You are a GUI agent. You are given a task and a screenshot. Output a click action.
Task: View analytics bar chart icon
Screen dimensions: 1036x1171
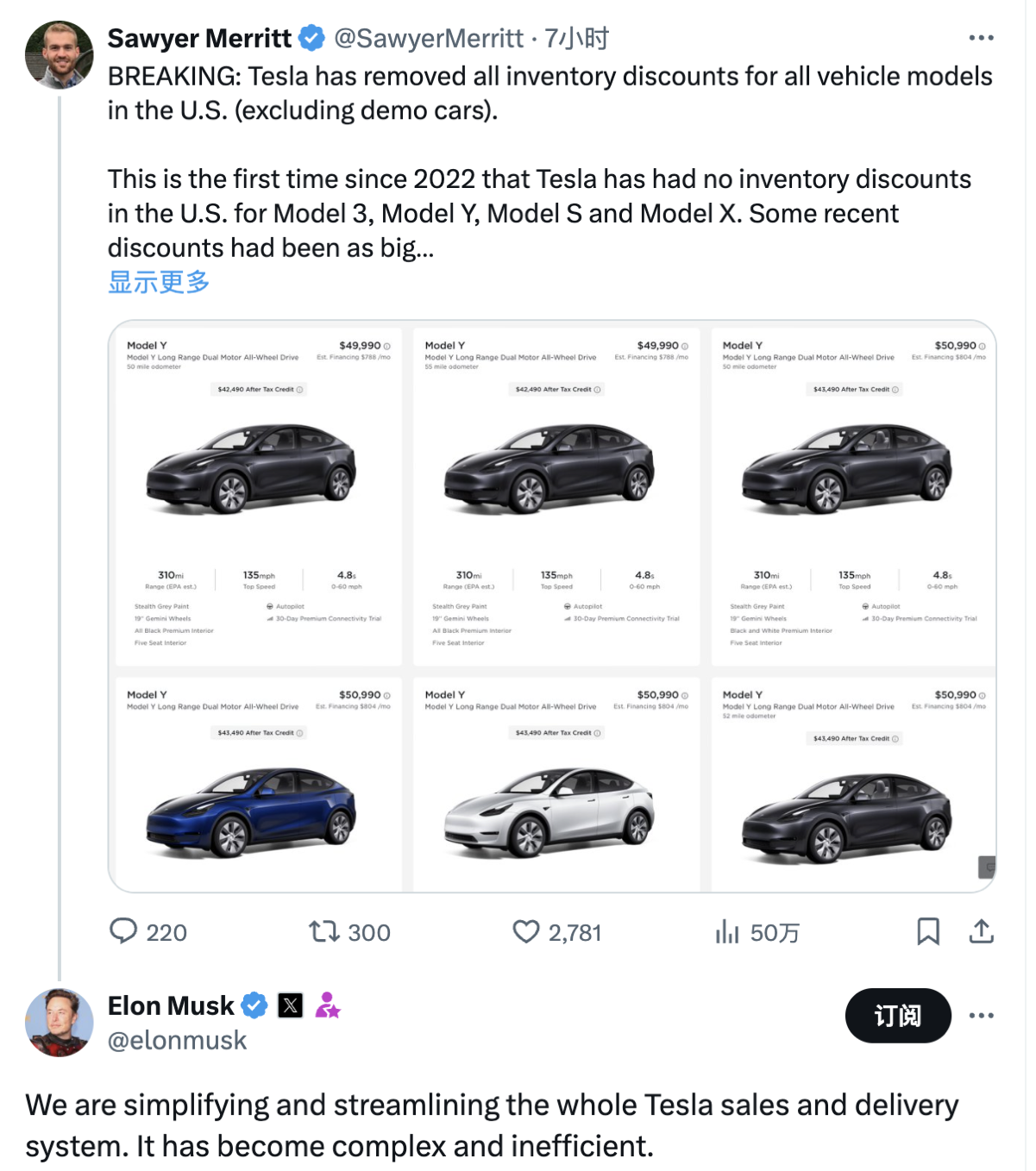tap(727, 931)
